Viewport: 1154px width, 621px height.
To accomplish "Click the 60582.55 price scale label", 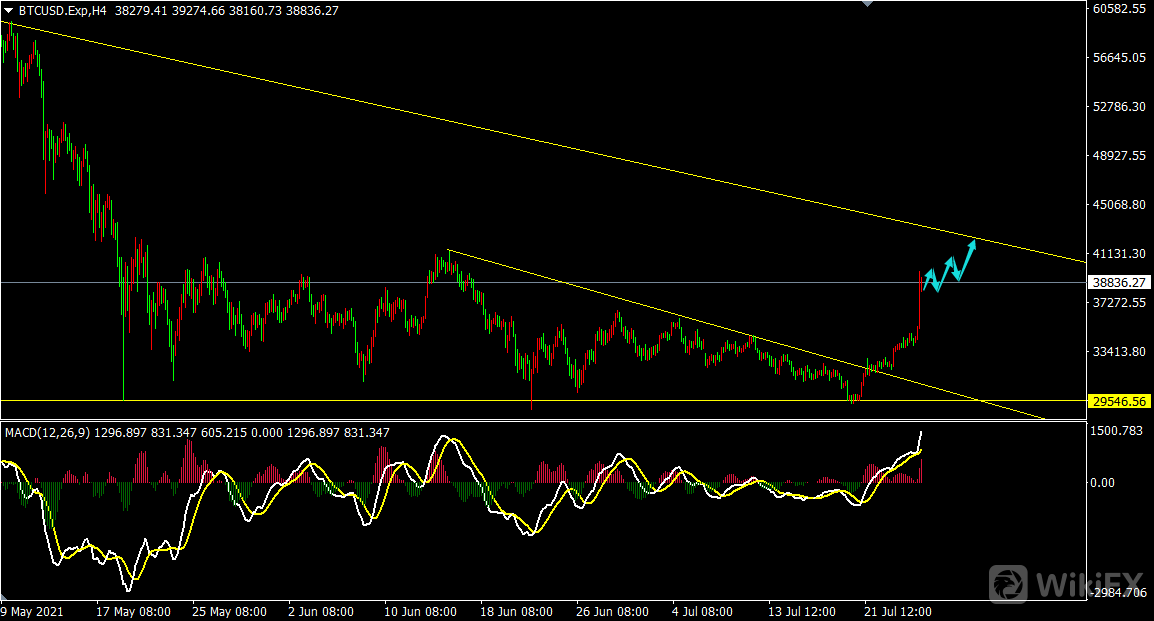I will click(1119, 9).
